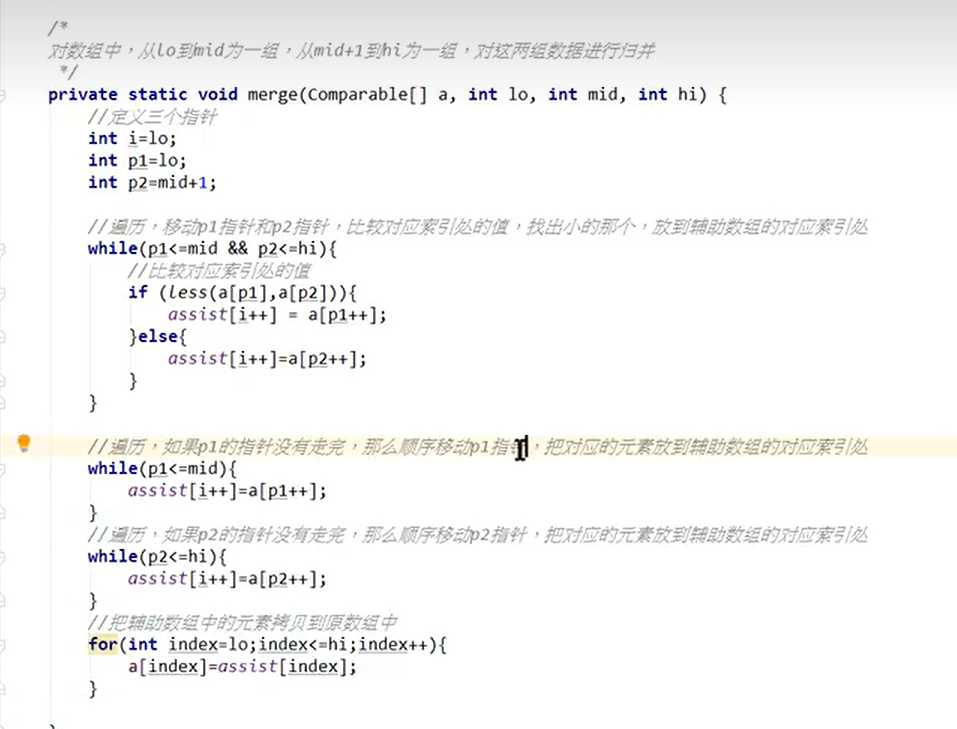Click the 'while(p2<=hi){' line
The width and height of the screenshot is (957, 729).
pos(157,556)
